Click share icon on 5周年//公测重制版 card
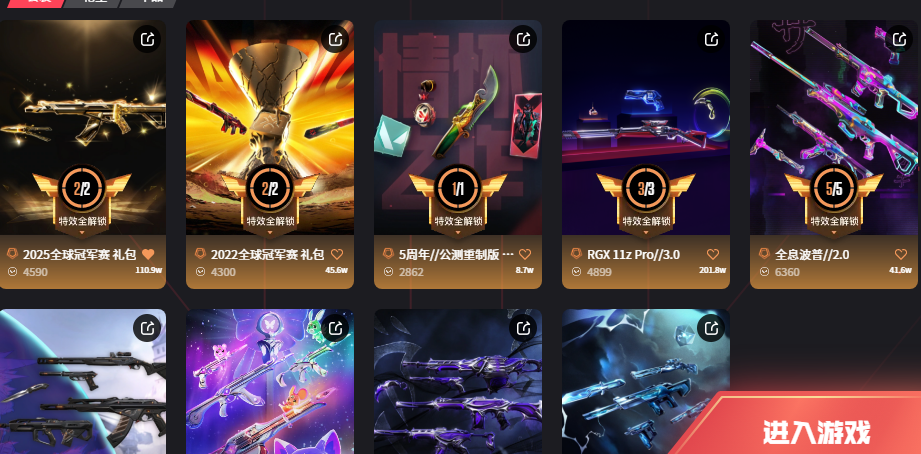The height and width of the screenshot is (454, 921). 523,39
